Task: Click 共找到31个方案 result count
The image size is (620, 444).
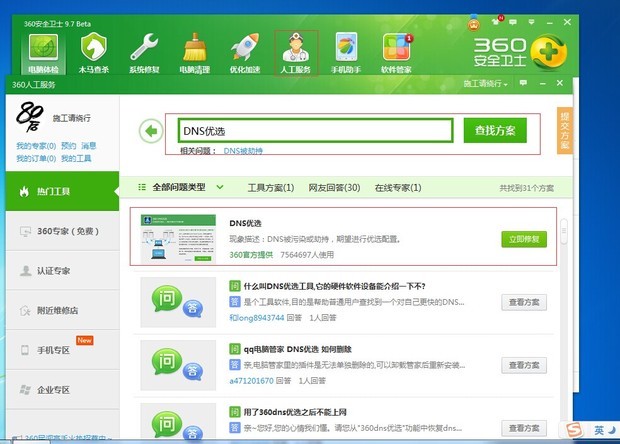Action: tap(527, 188)
